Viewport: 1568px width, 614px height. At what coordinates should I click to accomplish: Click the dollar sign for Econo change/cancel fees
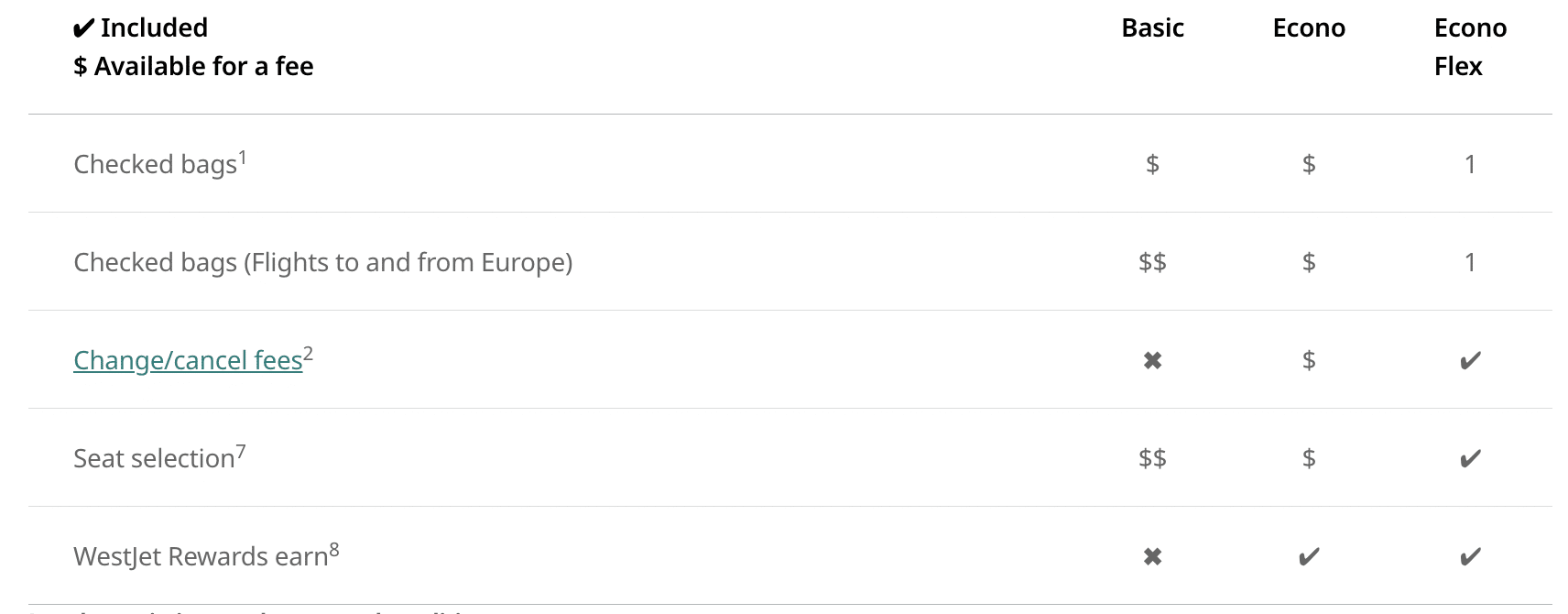(x=1309, y=360)
